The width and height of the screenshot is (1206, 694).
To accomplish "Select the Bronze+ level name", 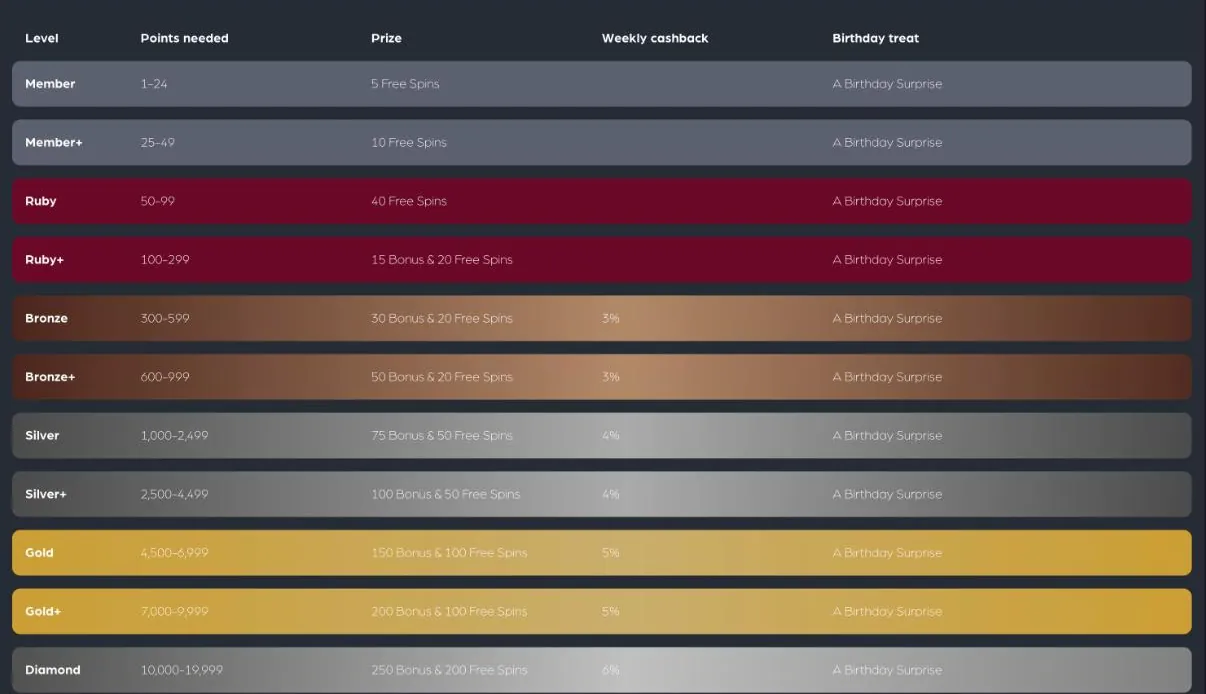I will (50, 377).
